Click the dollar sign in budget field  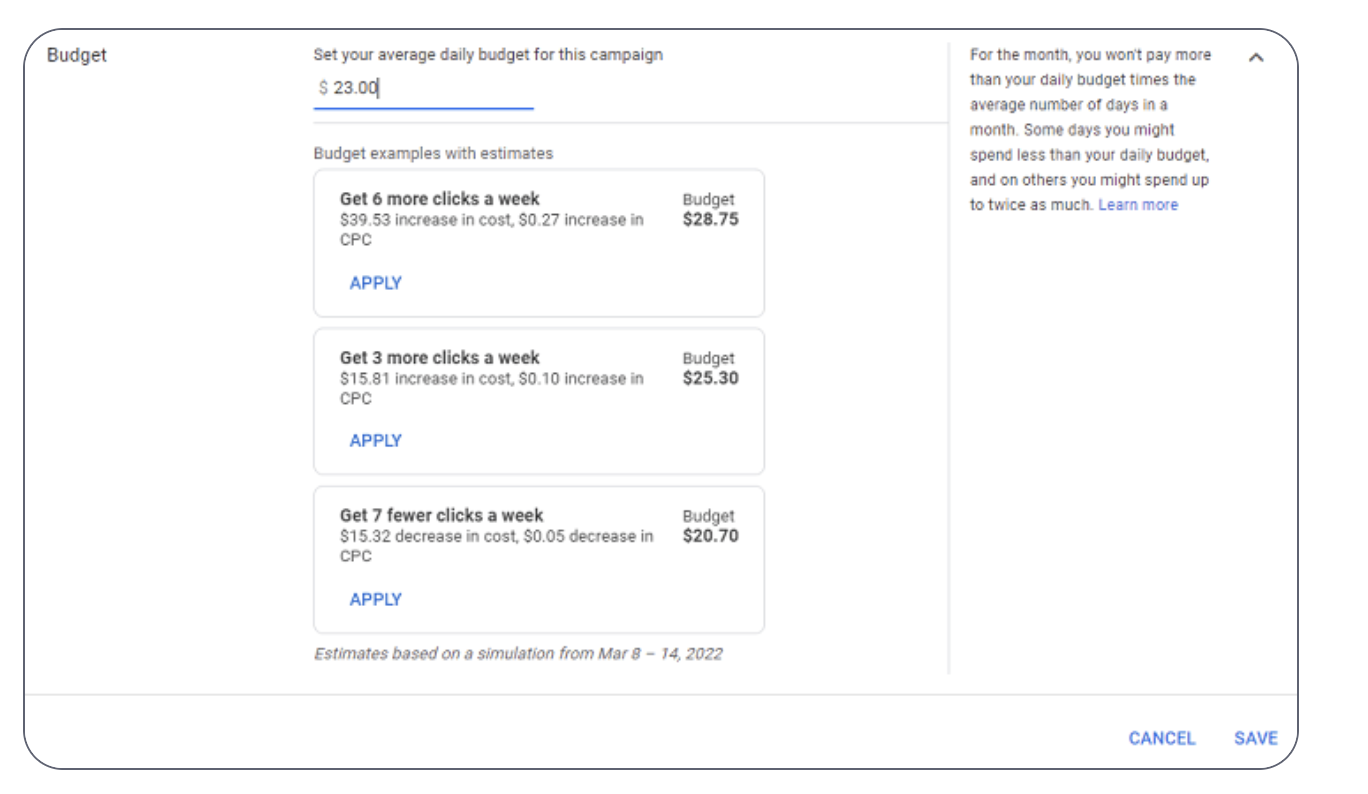click(323, 88)
